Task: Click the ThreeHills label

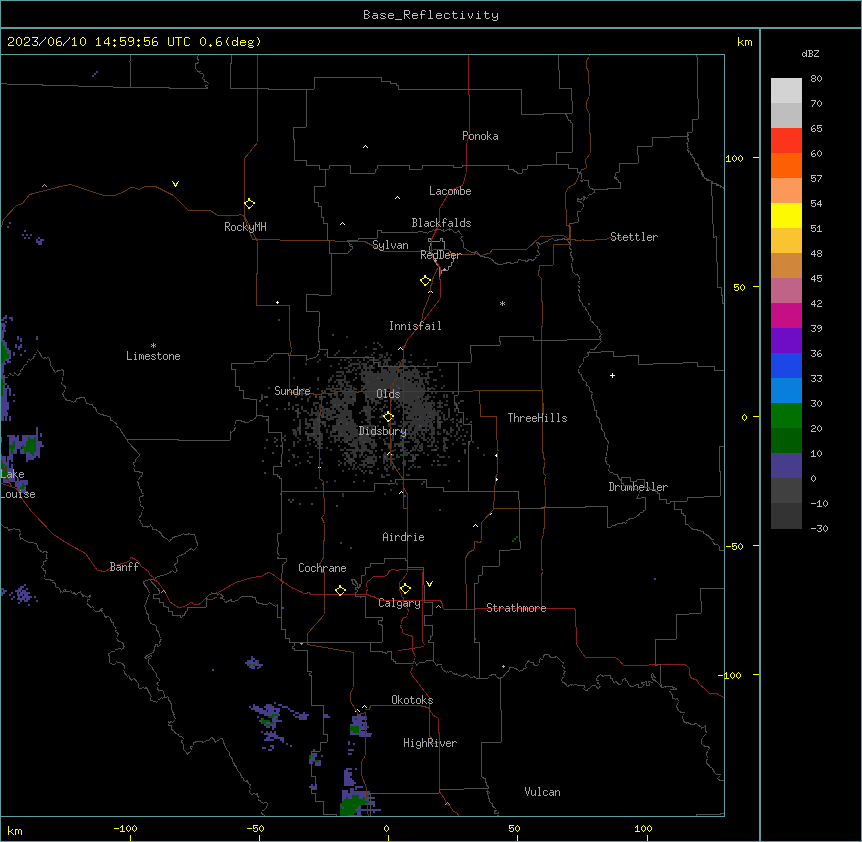Action: [537, 418]
